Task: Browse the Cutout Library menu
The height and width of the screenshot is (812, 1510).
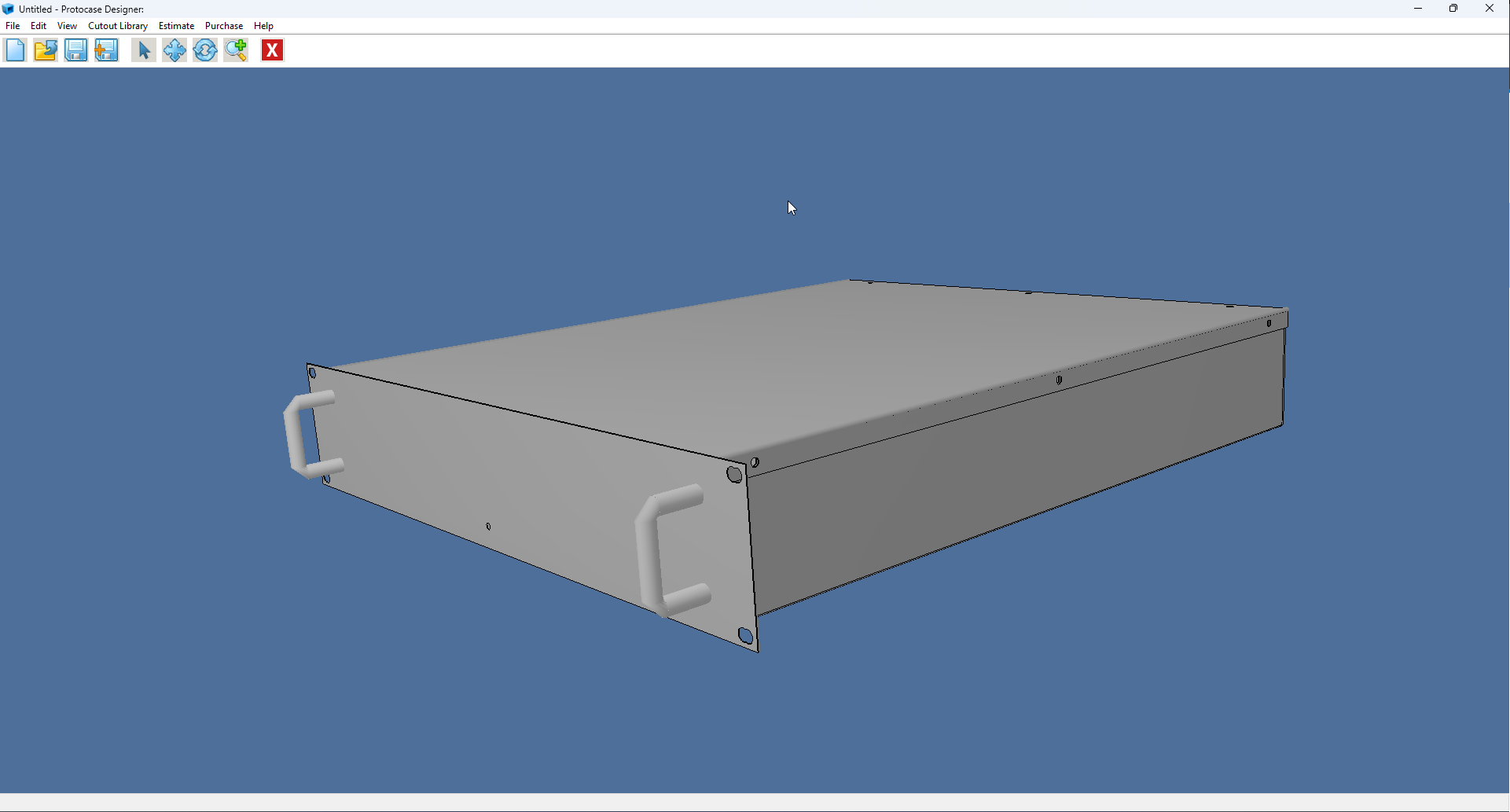Action: pos(117,25)
